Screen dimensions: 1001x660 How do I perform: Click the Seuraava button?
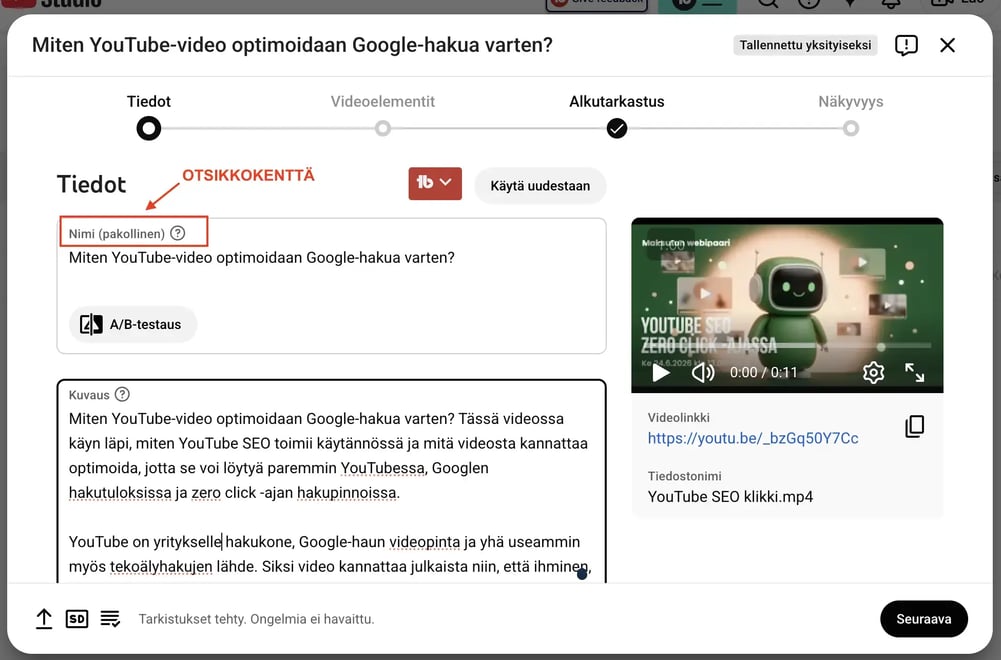tap(924, 619)
